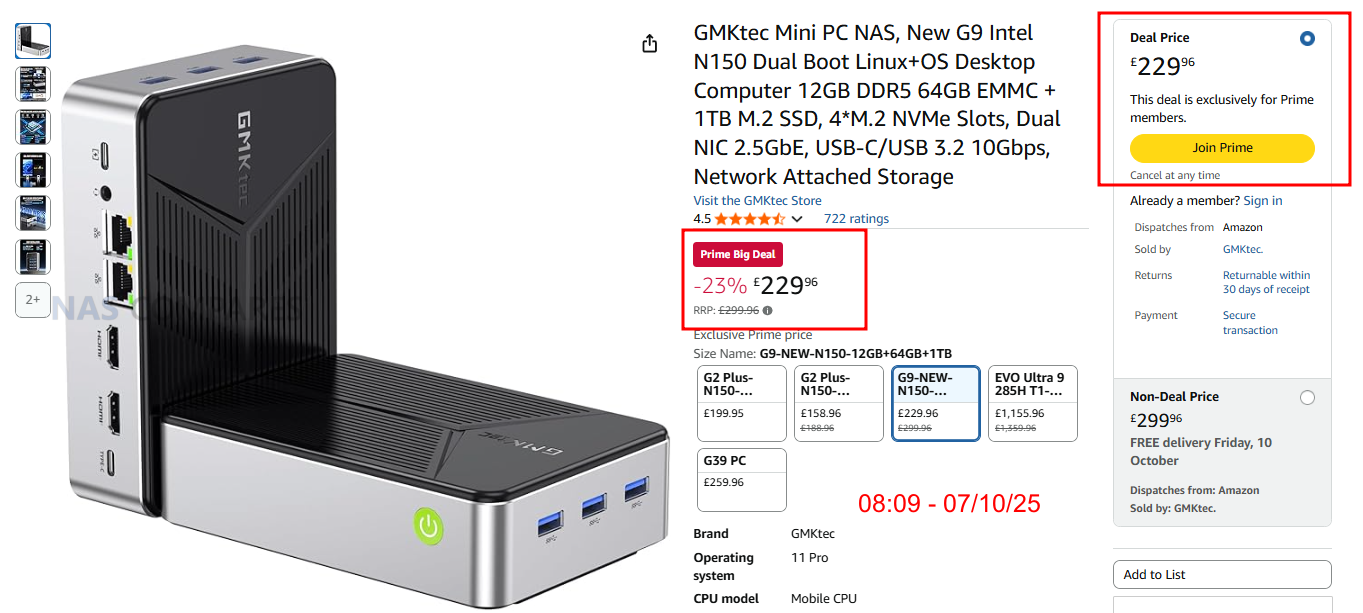Viewport: 1363px width, 613px height.
Task: Open the 722 ratings link
Action: tap(856, 219)
